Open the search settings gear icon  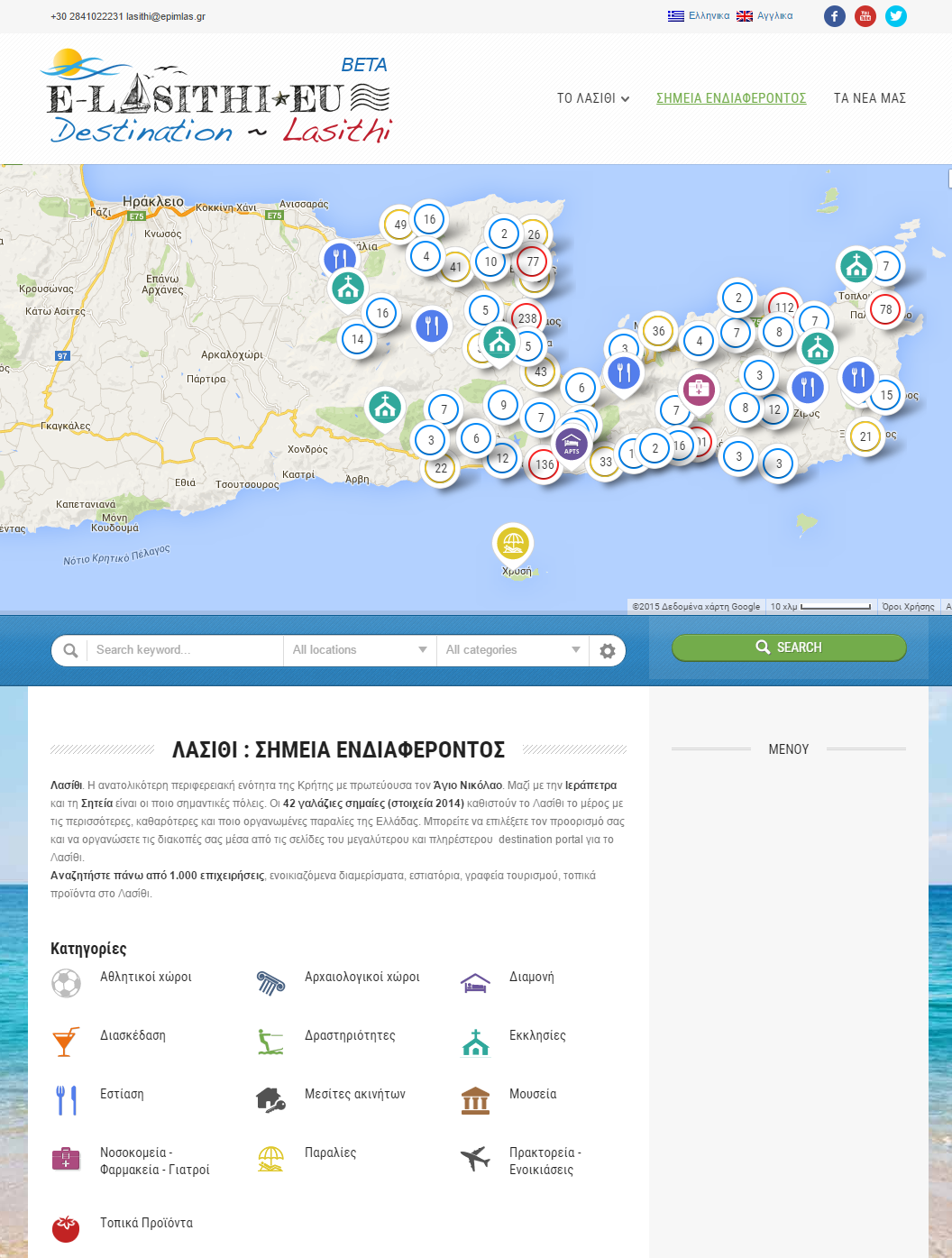click(x=608, y=650)
